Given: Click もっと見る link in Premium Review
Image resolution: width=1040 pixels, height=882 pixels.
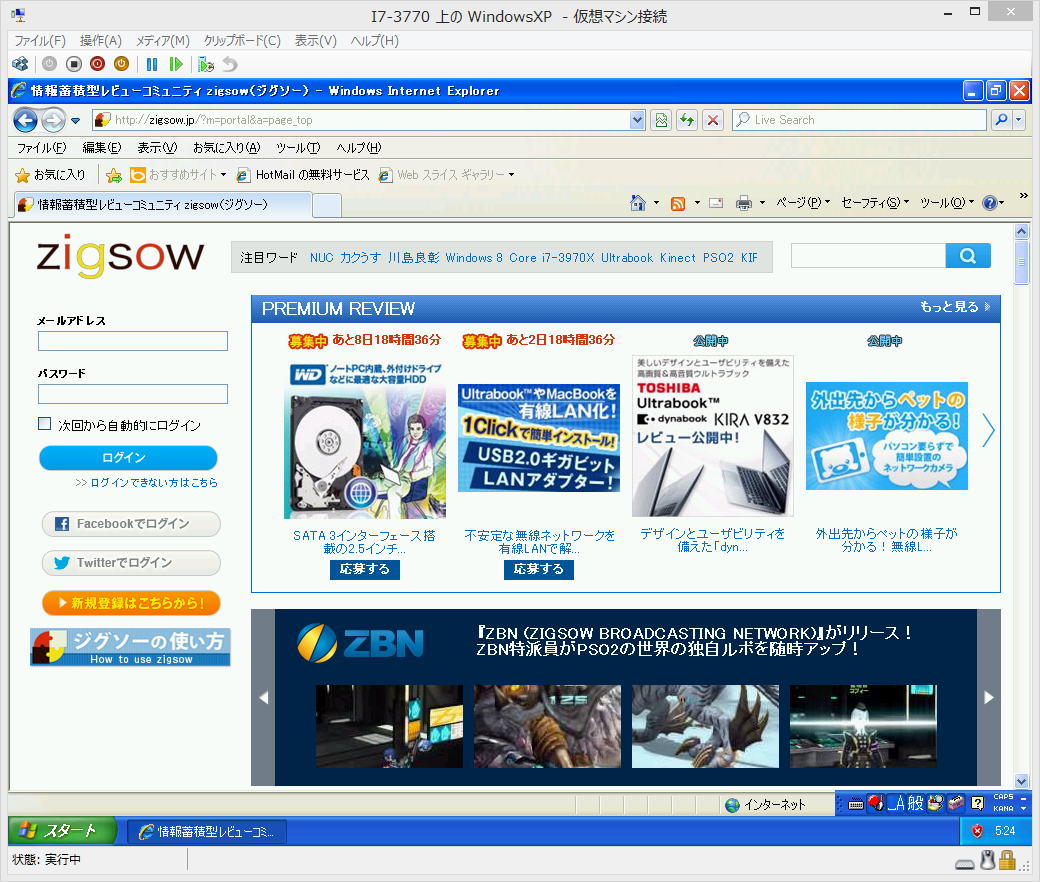Looking at the screenshot, I should (954, 306).
